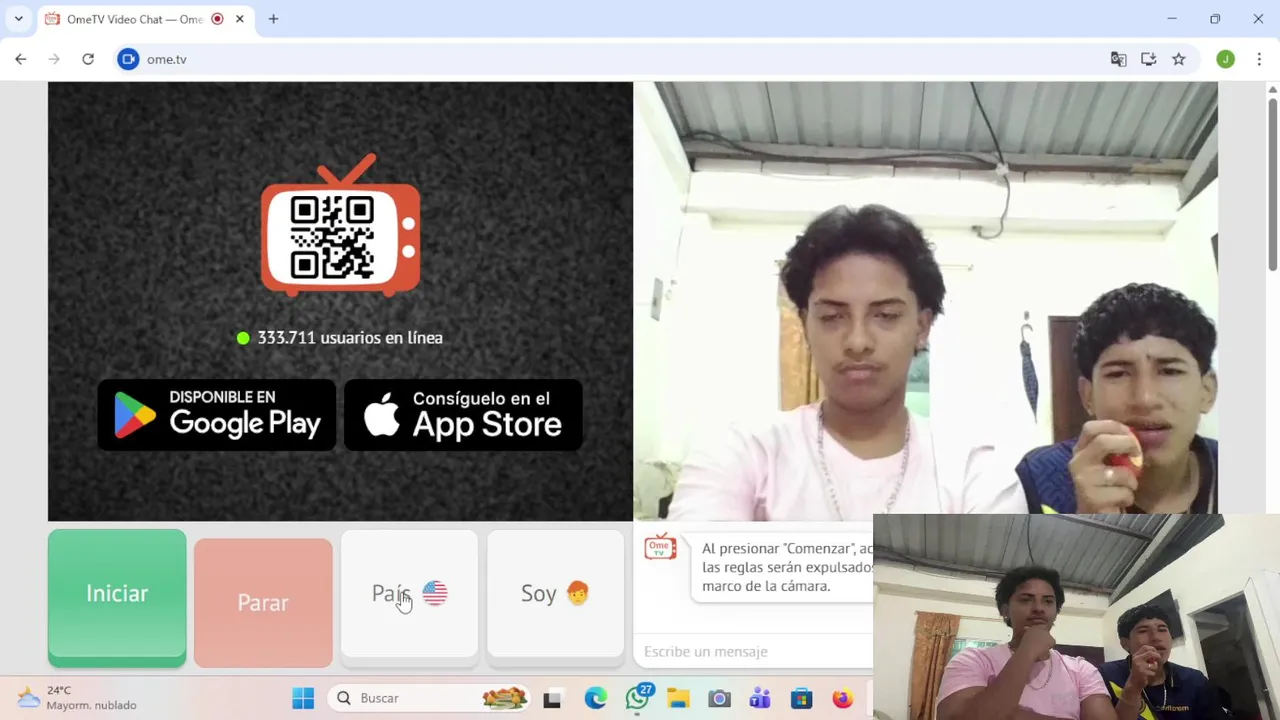Click the App Store download badge

463,414
